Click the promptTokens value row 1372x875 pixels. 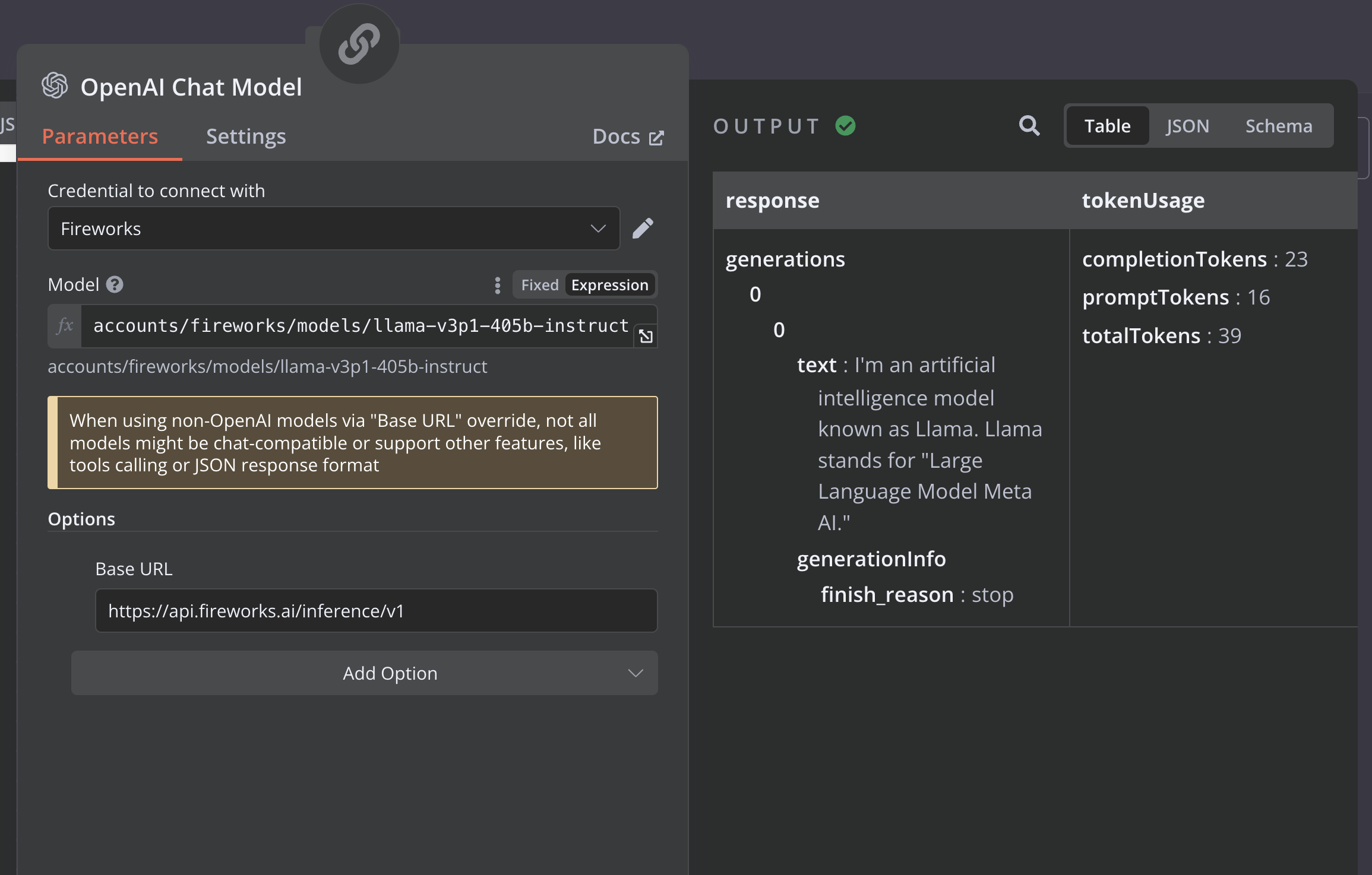click(1176, 297)
